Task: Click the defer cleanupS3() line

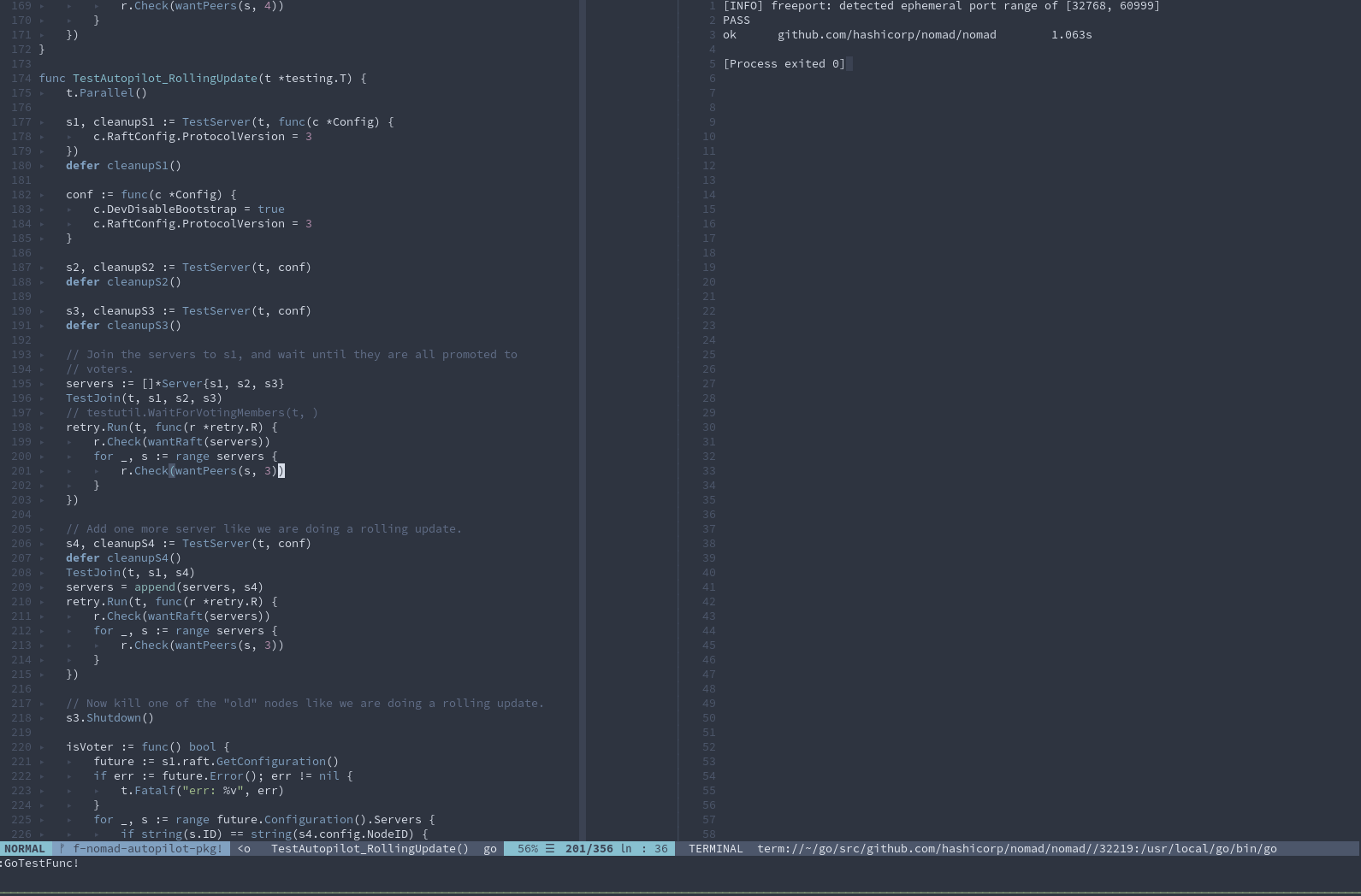Action: coord(124,326)
